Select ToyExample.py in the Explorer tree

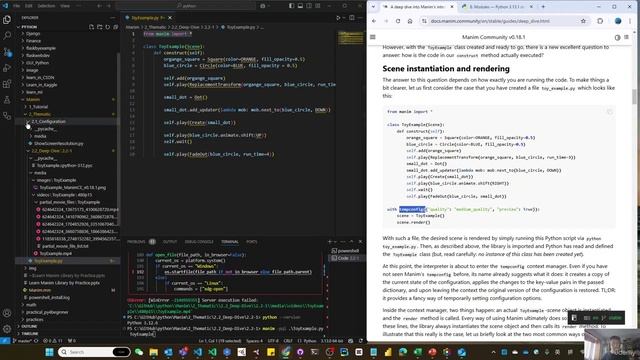click(x=48, y=261)
